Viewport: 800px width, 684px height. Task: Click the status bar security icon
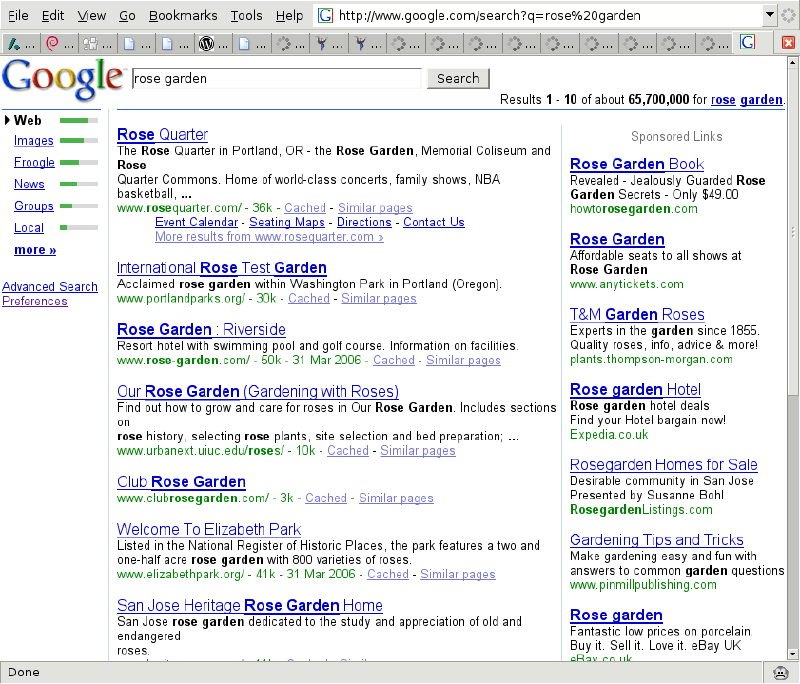coord(781,672)
